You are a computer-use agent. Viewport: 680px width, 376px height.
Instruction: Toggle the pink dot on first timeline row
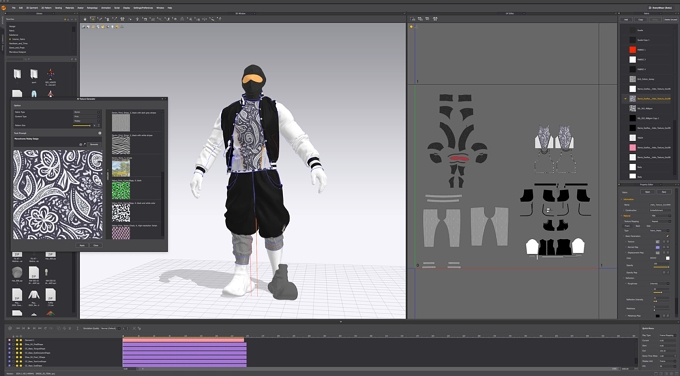(x=10, y=340)
